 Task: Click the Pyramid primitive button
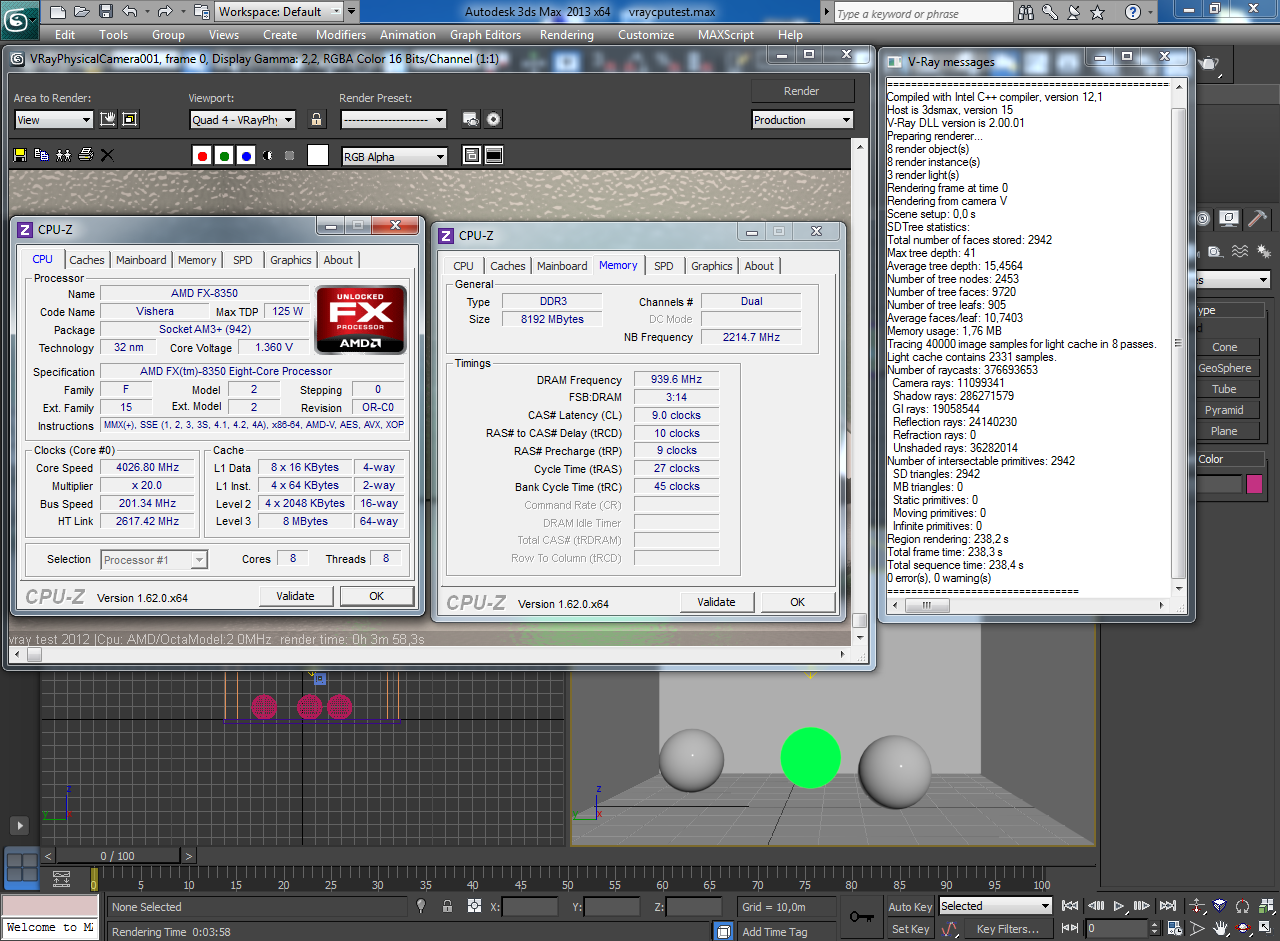click(x=1224, y=410)
